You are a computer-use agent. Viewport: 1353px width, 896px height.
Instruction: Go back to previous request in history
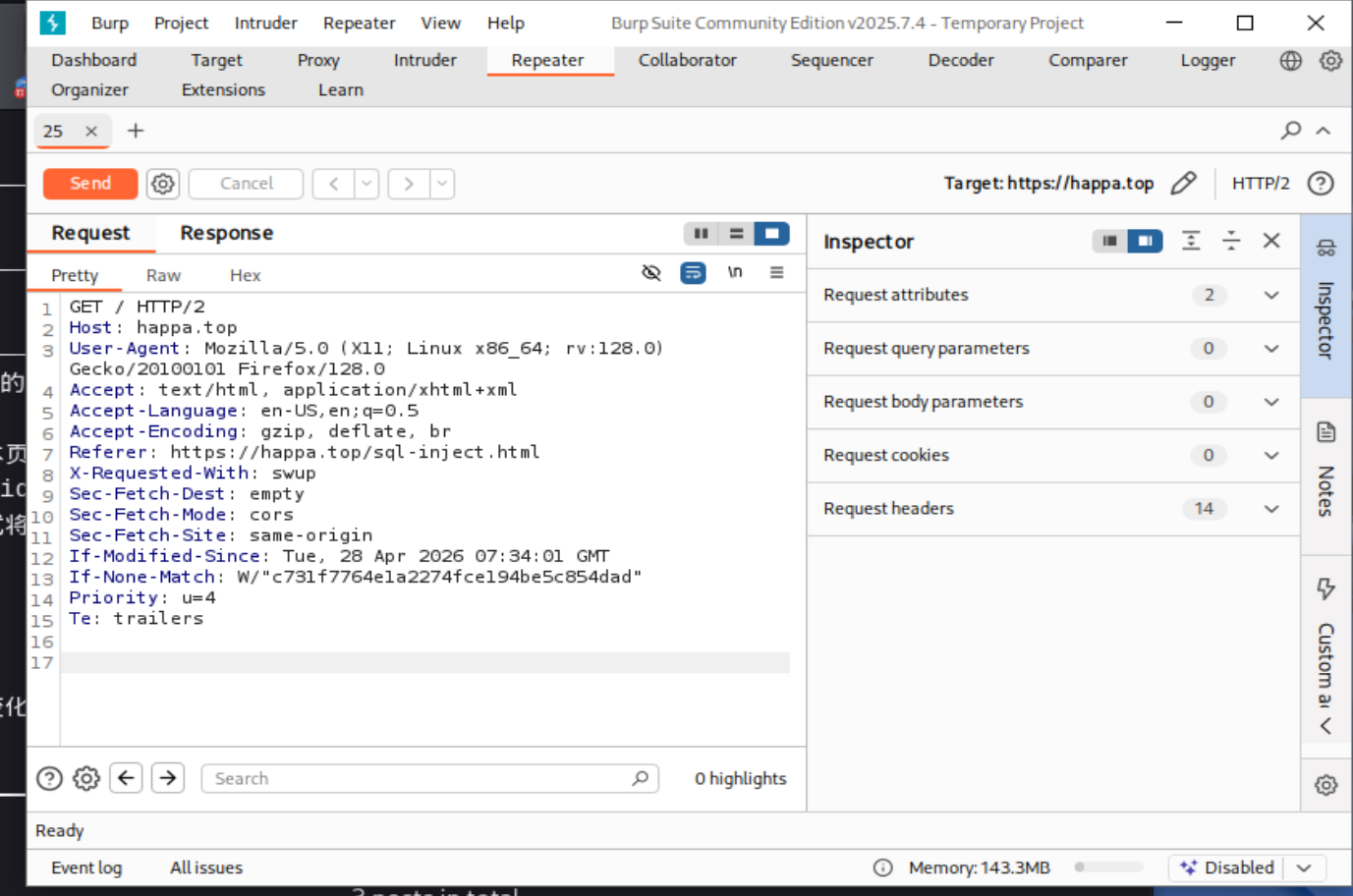coord(334,184)
